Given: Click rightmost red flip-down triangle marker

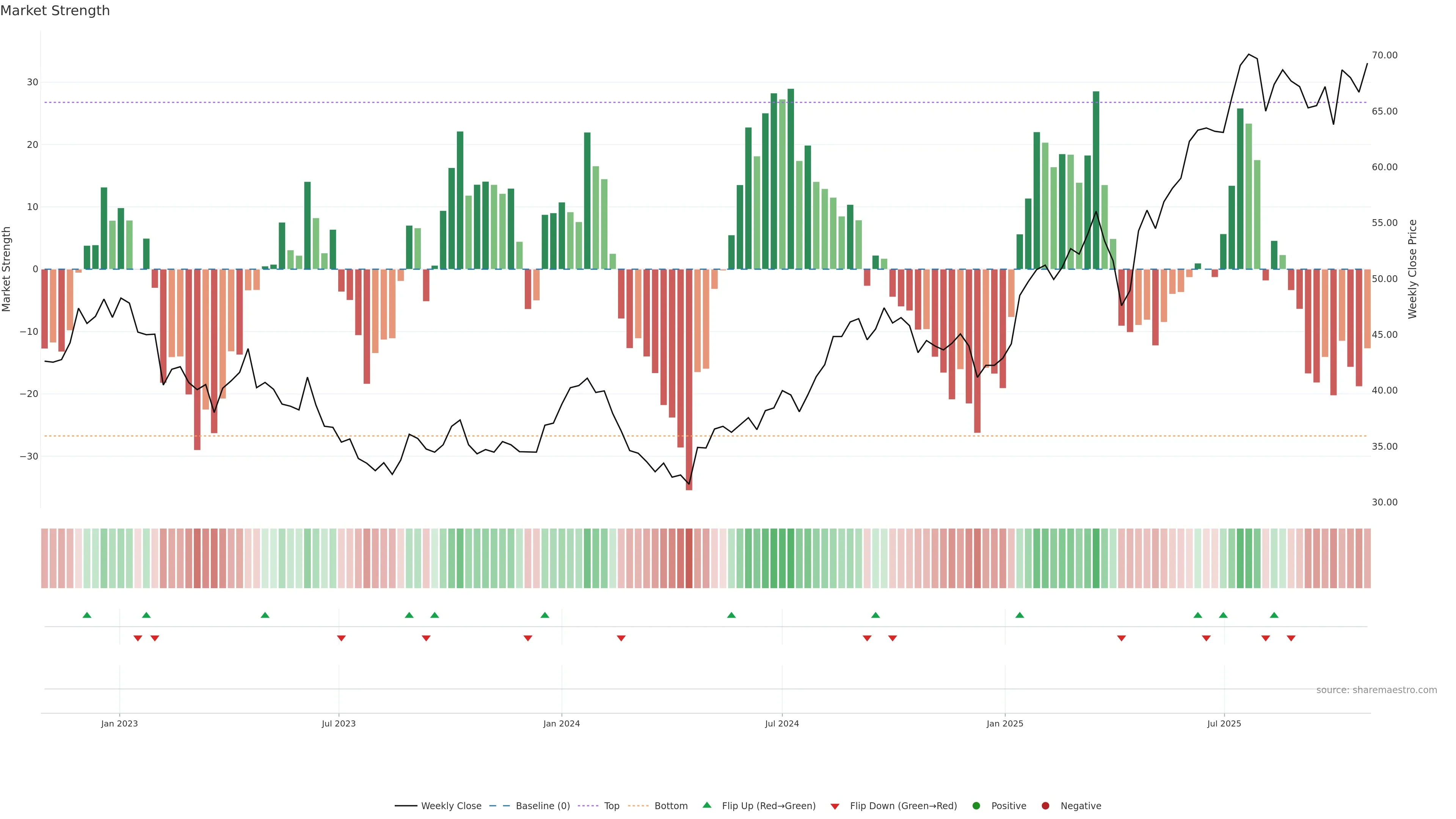Looking at the screenshot, I should [1291, 638].
